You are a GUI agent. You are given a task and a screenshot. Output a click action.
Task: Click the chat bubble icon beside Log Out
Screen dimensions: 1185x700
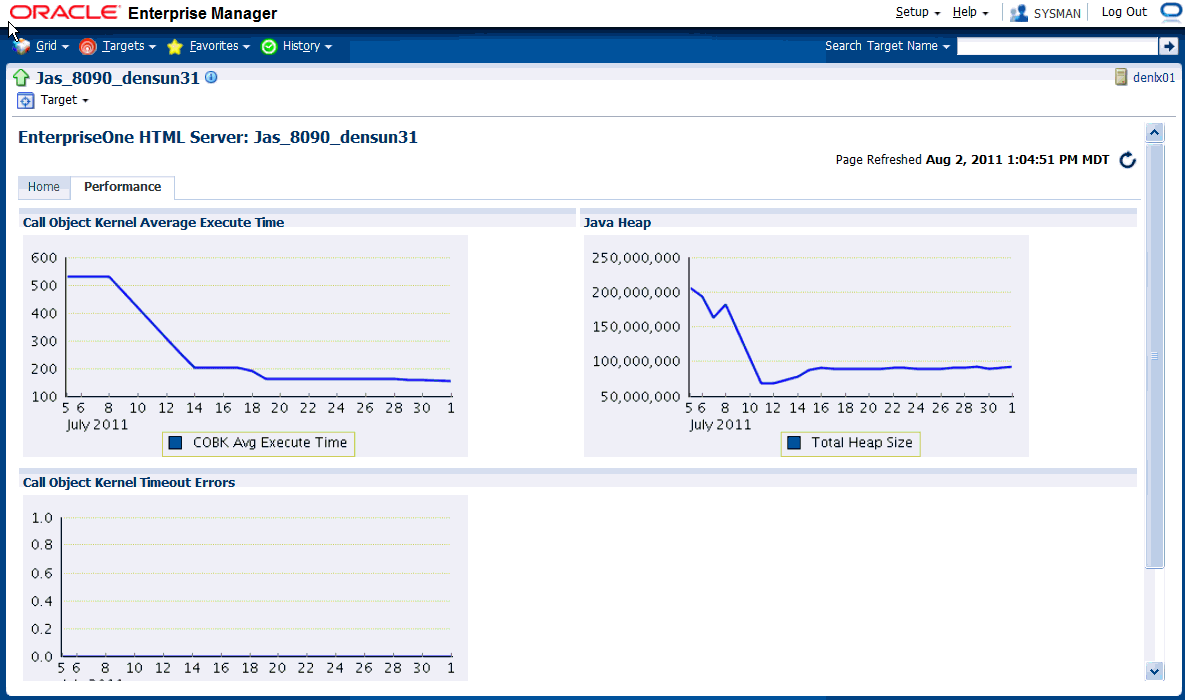click(x=1171, y=13)
